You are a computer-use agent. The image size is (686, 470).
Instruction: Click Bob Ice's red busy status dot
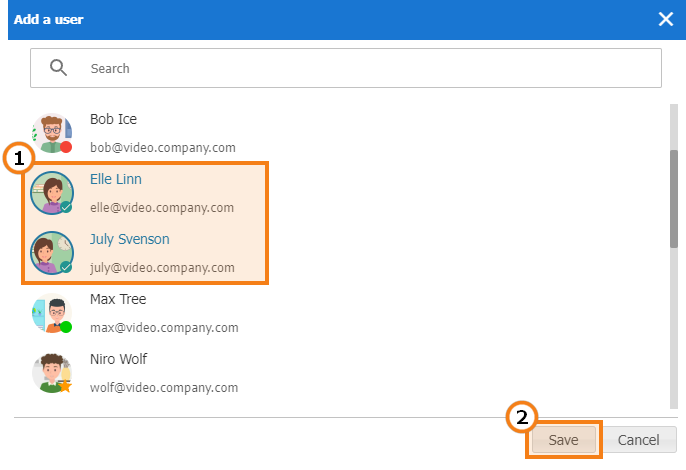pos(66,147)
